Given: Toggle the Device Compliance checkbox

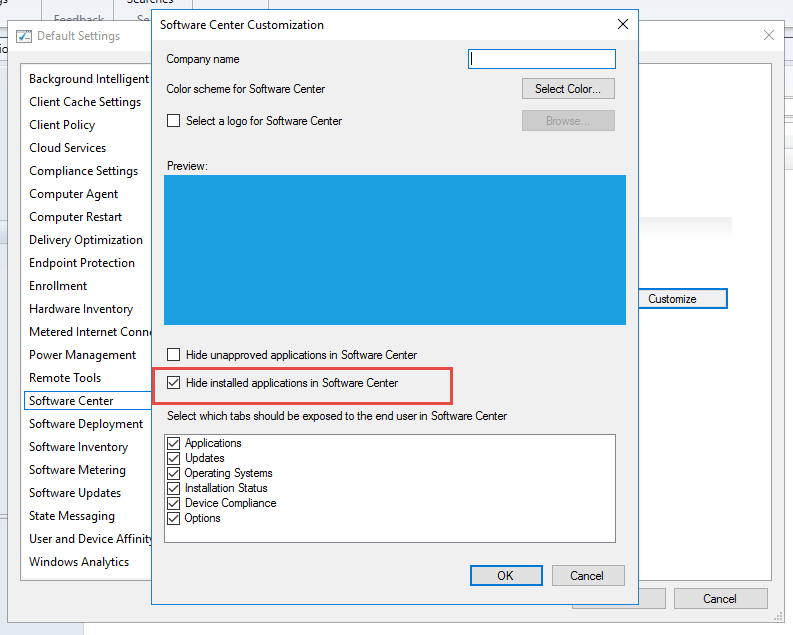Looking at the screenshot, I should pyautogui.click(x=174, y=503).
